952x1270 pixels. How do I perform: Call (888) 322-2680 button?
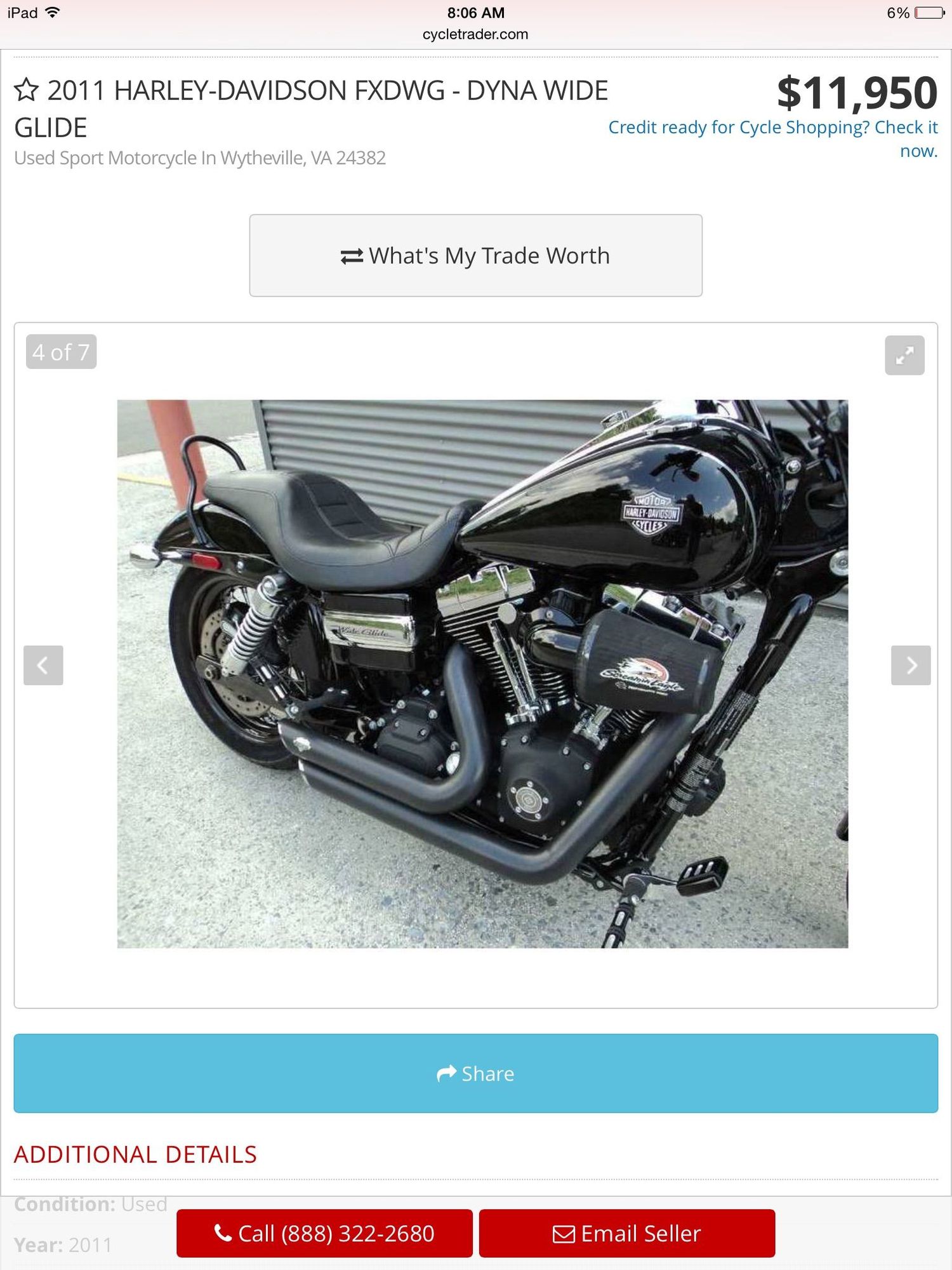324,1233
